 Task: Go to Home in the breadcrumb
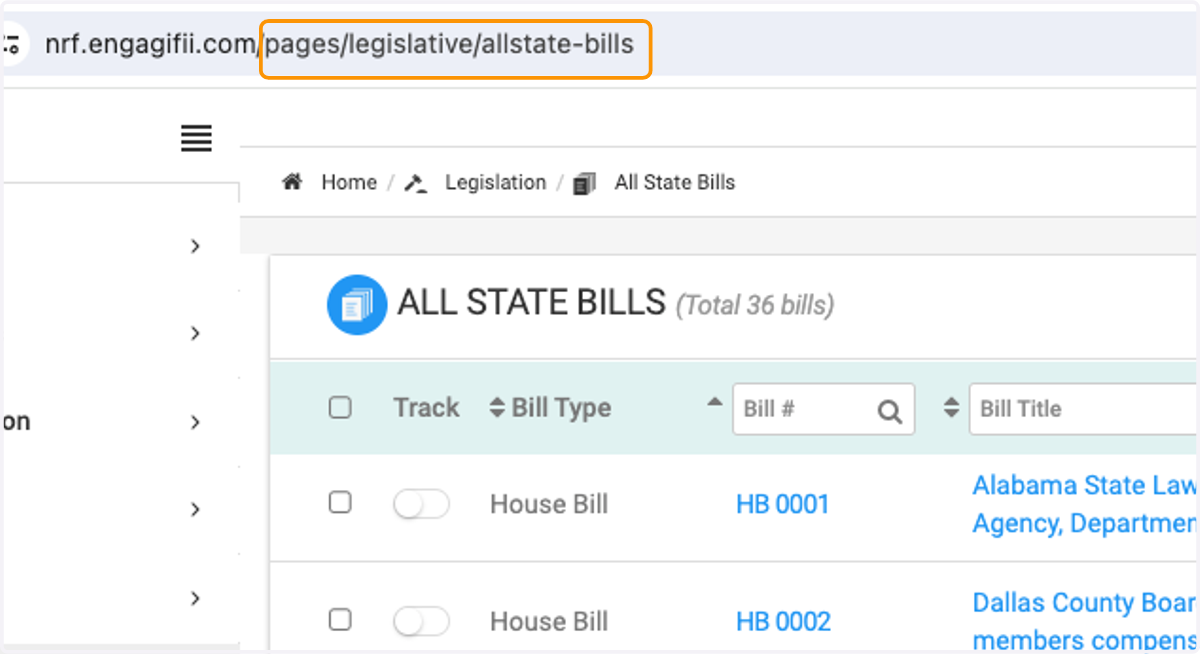point(349,182)
